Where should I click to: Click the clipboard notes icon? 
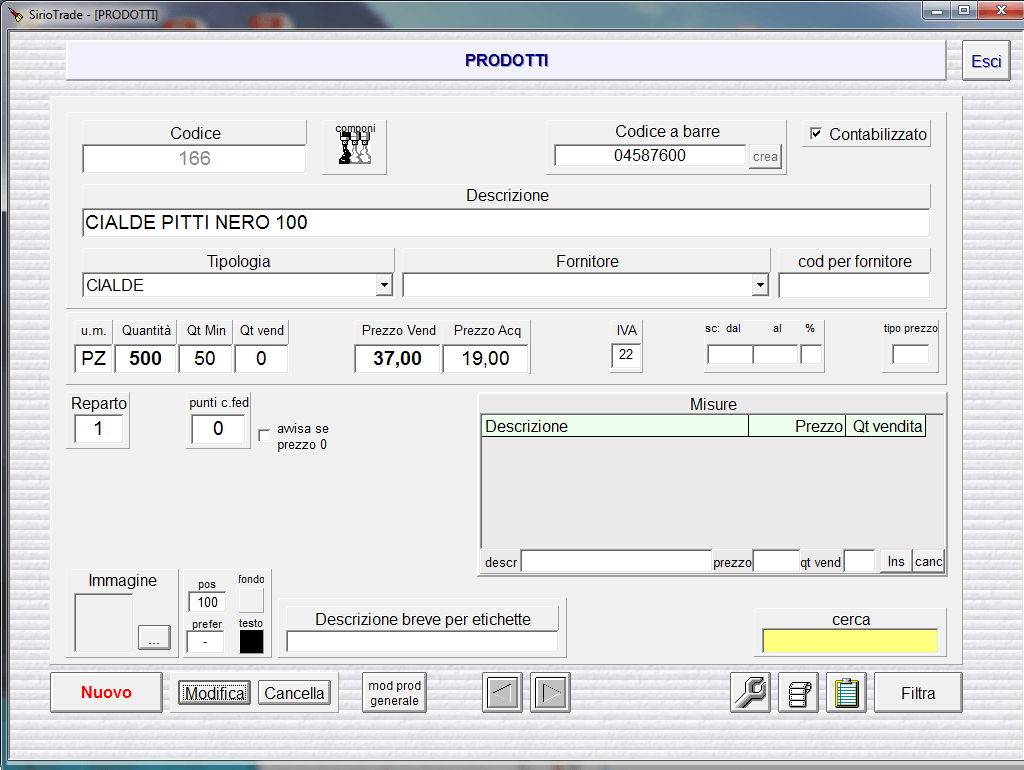point(846,692)
